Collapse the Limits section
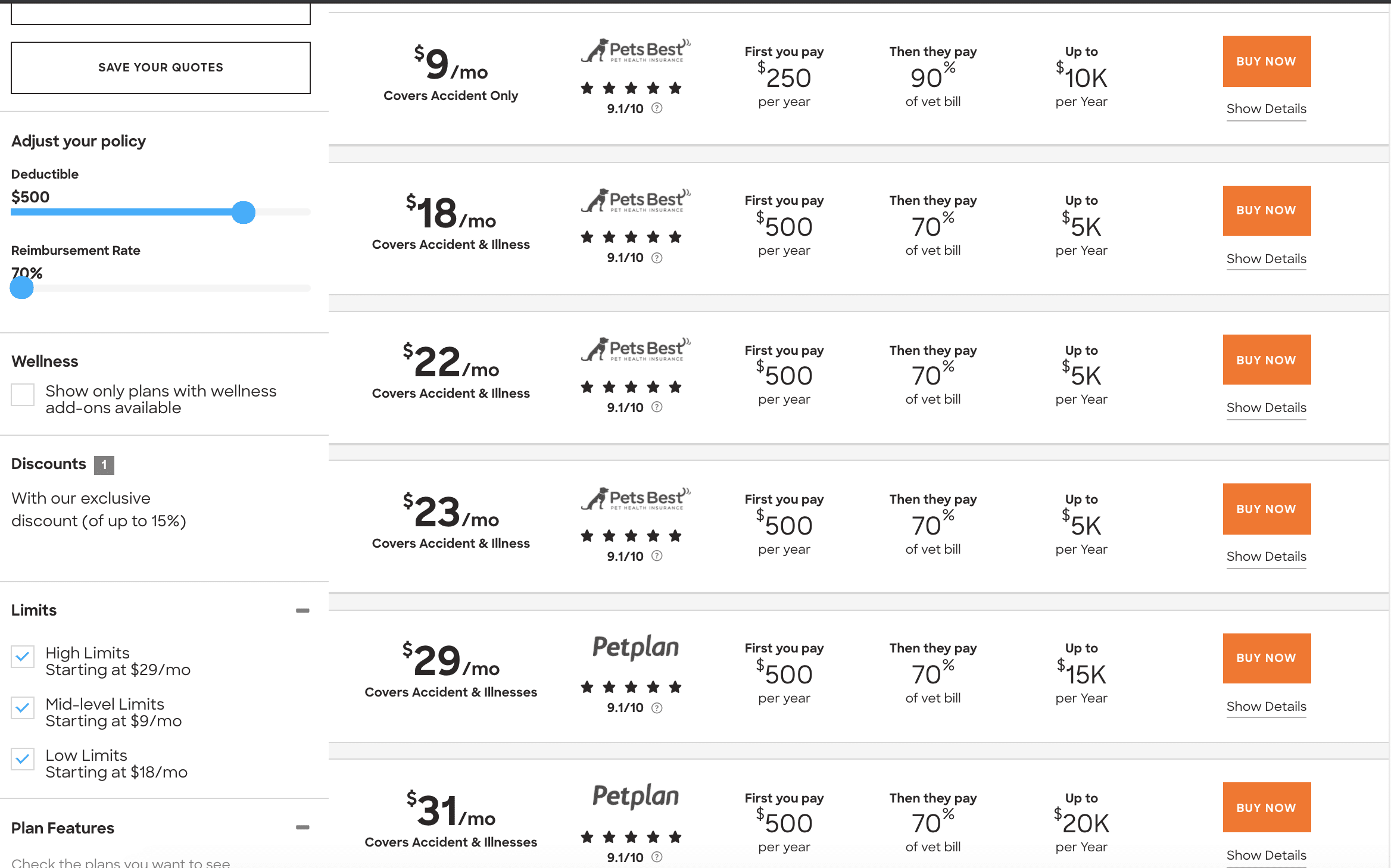The width and height of the screenshot is (1391, 868). 302,611
